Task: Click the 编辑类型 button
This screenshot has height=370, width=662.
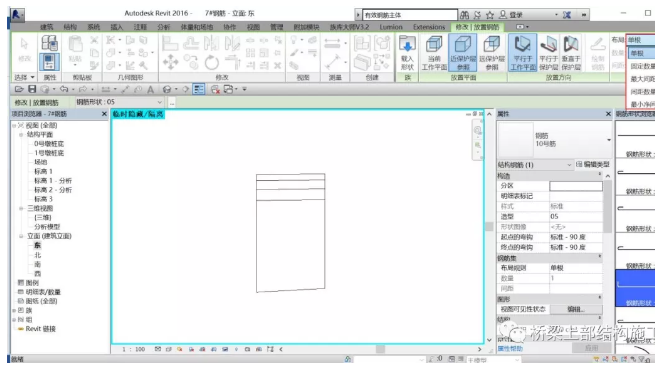Action: pyautogui.click(x=593, y=164)
